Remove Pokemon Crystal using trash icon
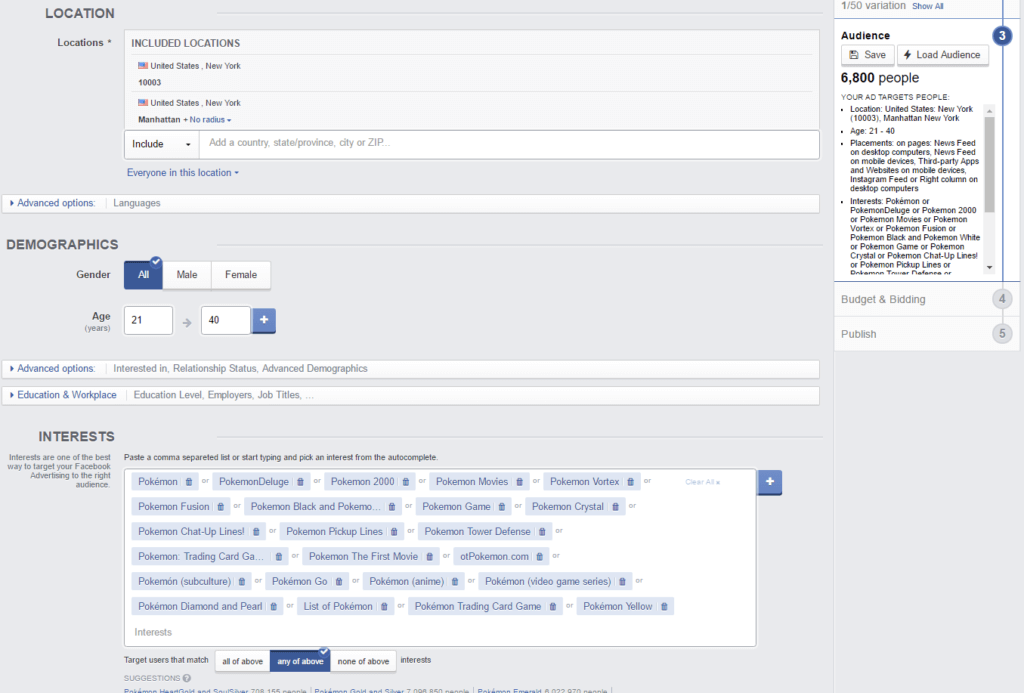The width and height of the screenshot is (1024, 693). 615,507
